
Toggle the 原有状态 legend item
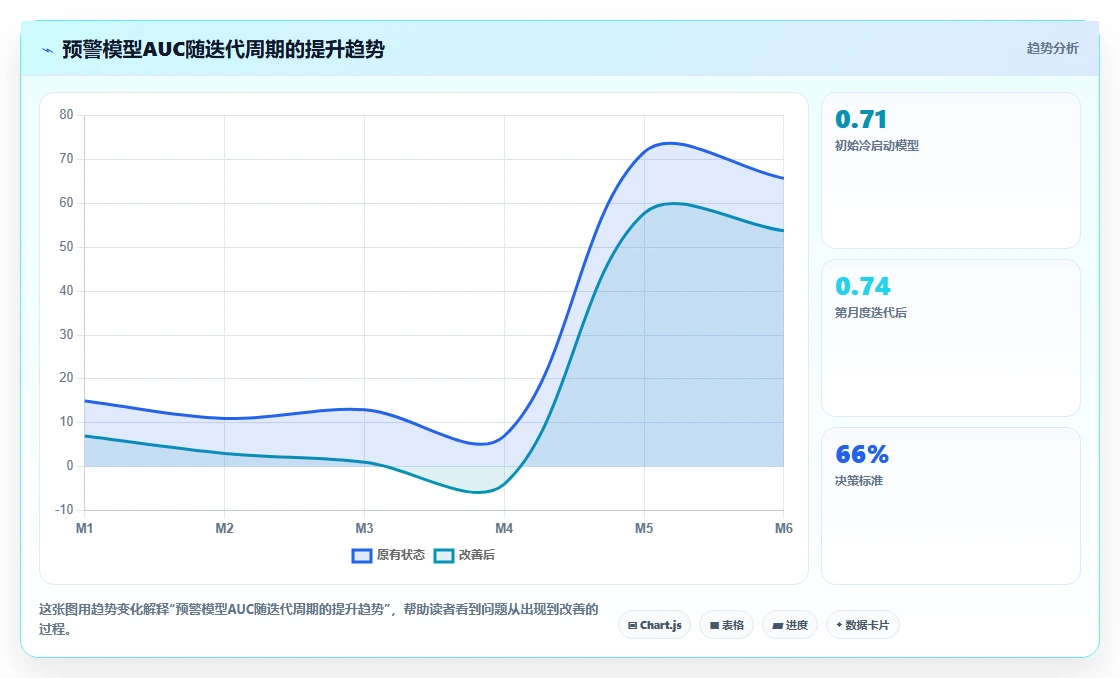click(x=388, y=555)
